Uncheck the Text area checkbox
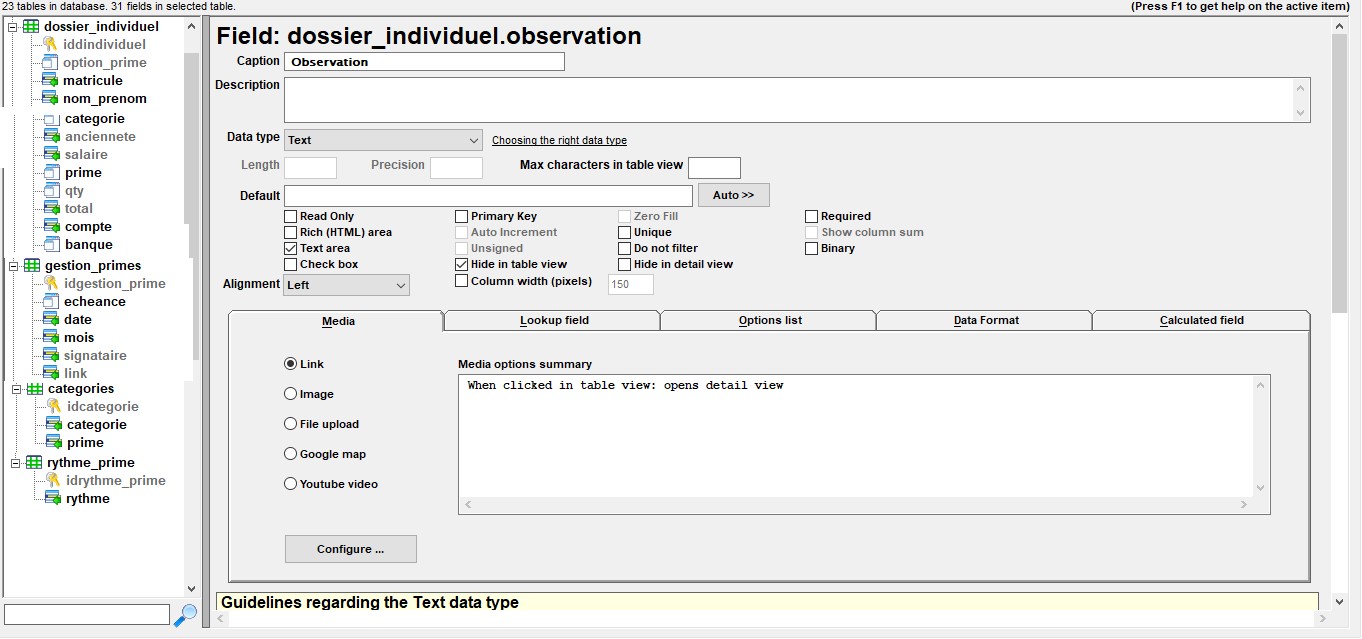 tap(290, 248)
